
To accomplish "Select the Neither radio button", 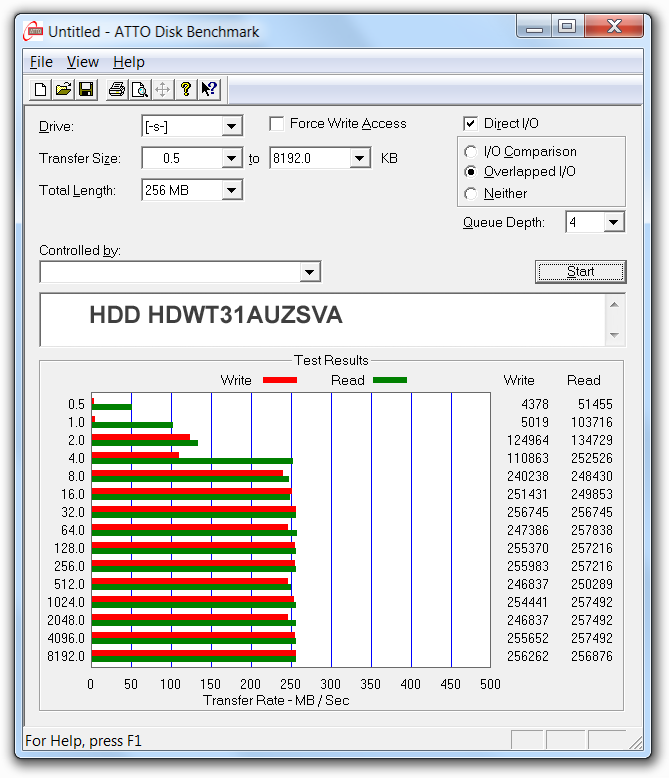I will pyautogui.click(x=470, y=194).
